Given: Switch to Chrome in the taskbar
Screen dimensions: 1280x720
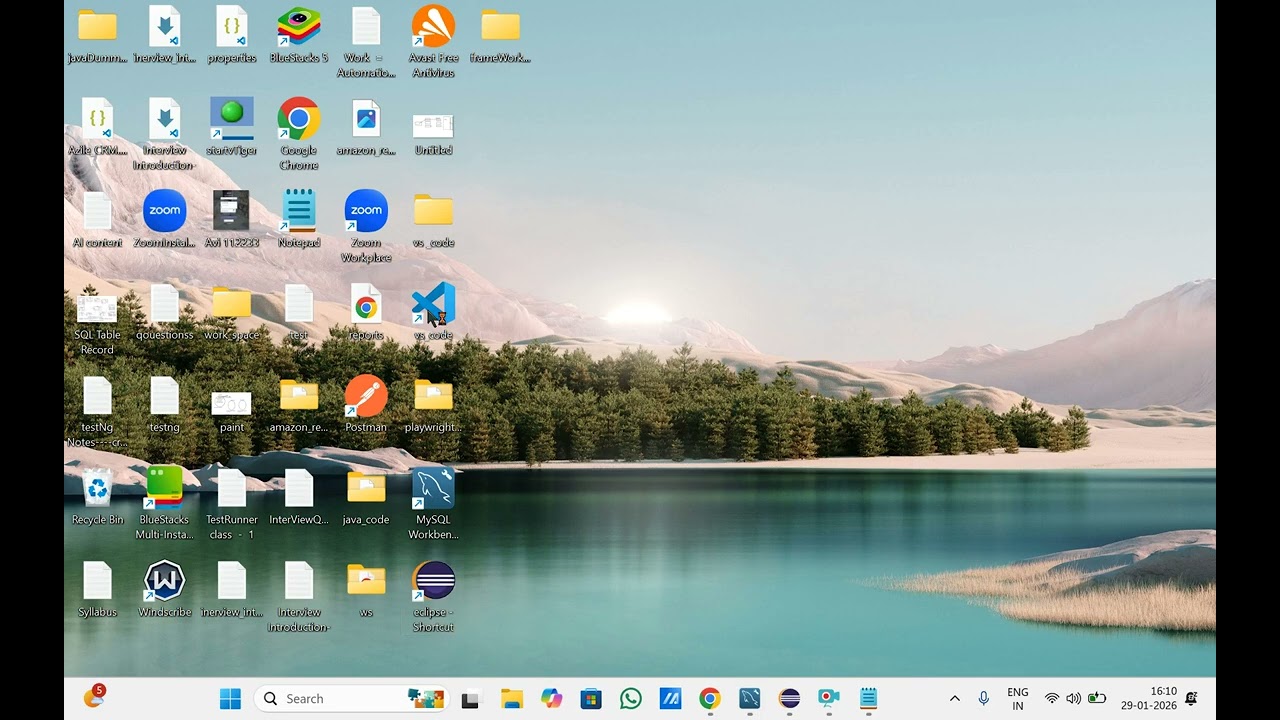Looking at the screenshot, I should coord(710,699).
